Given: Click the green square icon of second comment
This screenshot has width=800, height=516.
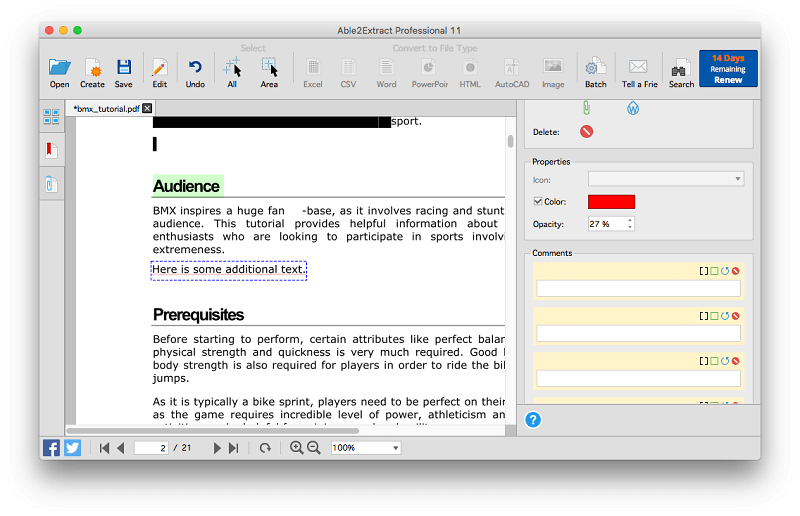Looking at the screenshot, I should 714,316.
